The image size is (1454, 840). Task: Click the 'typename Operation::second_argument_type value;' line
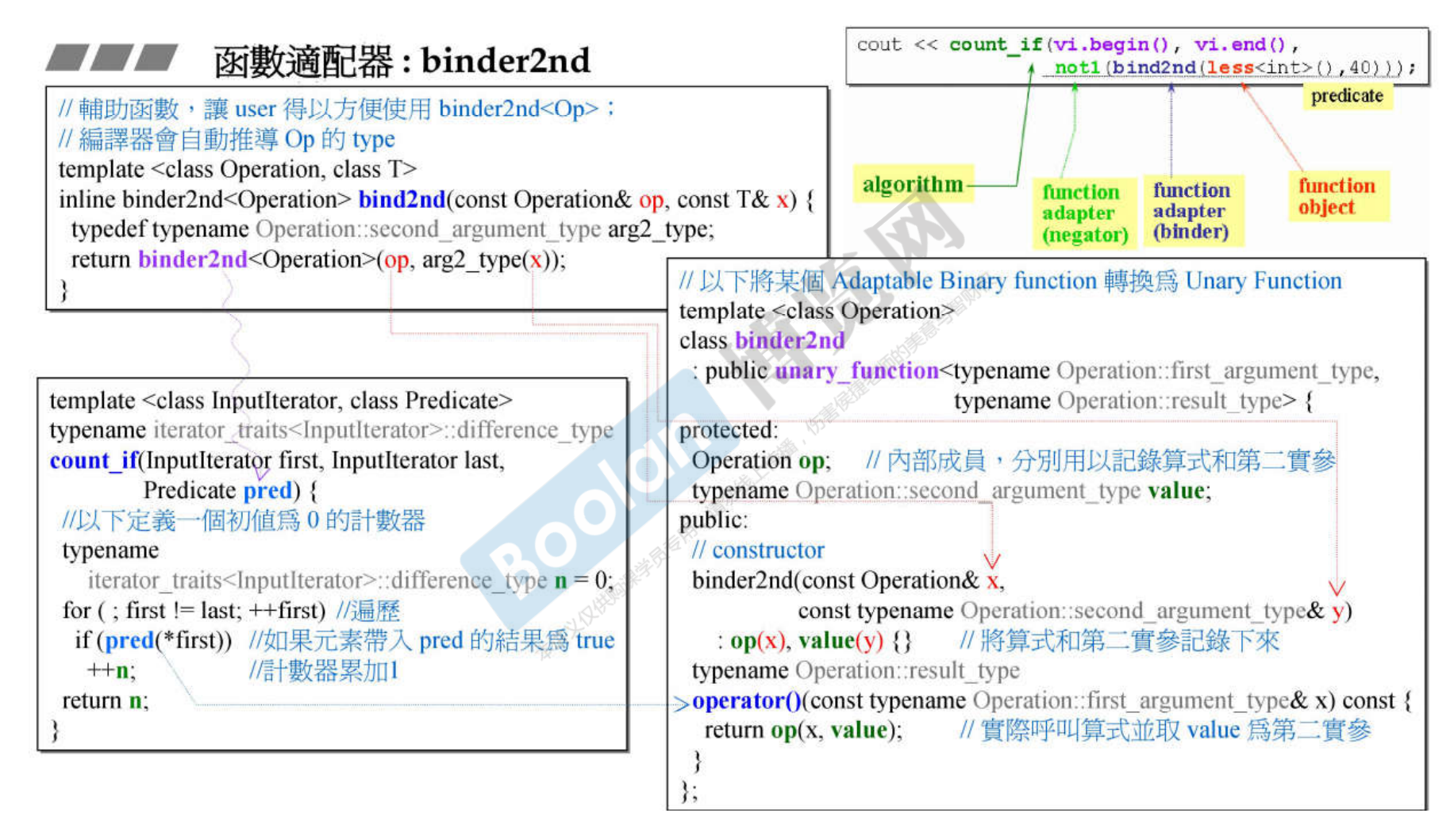pos(952,491)
